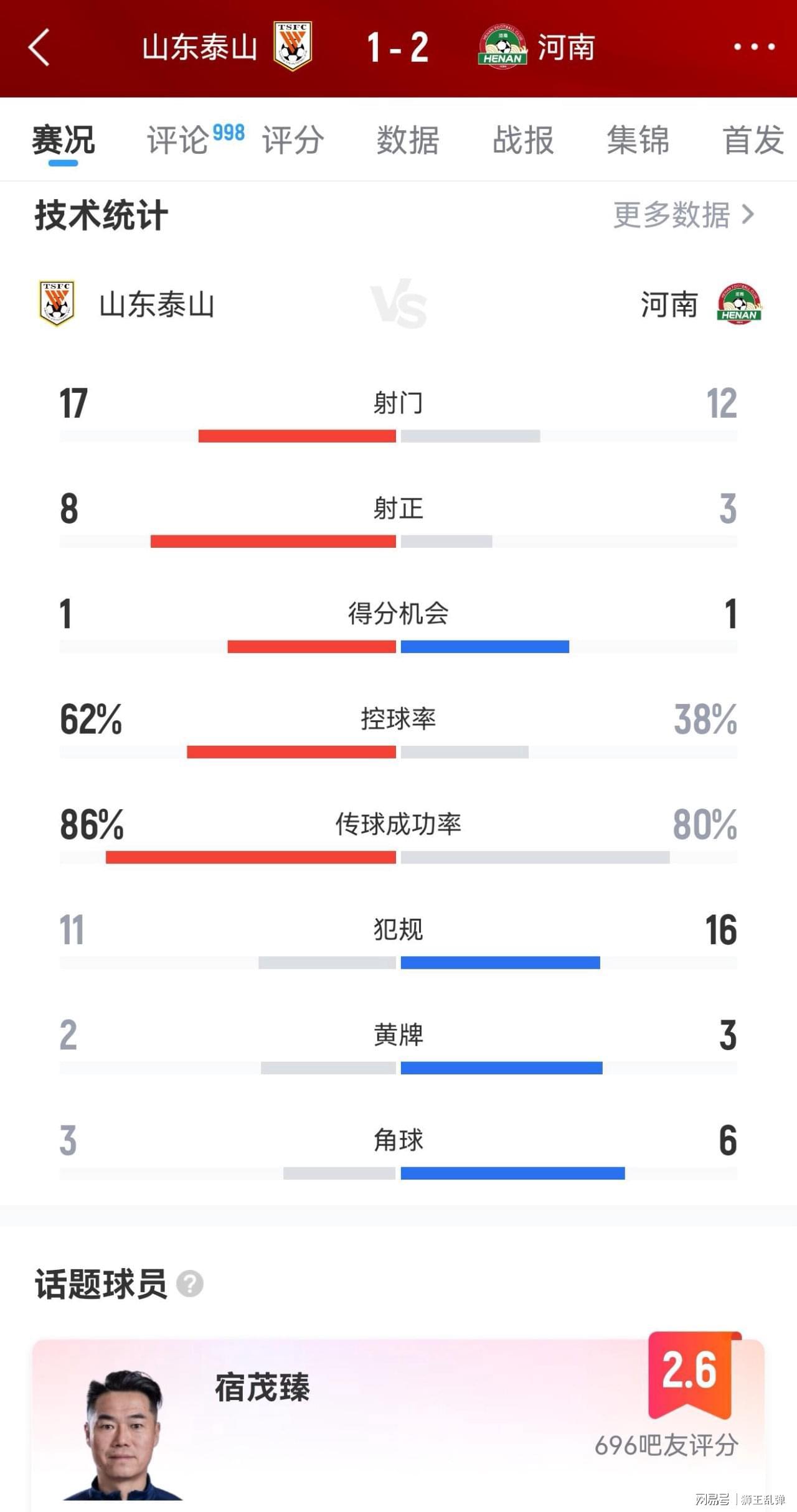Open the three-dot more options menu
The height and width of the screenshot is (1512, 797).
click(754, 47)
